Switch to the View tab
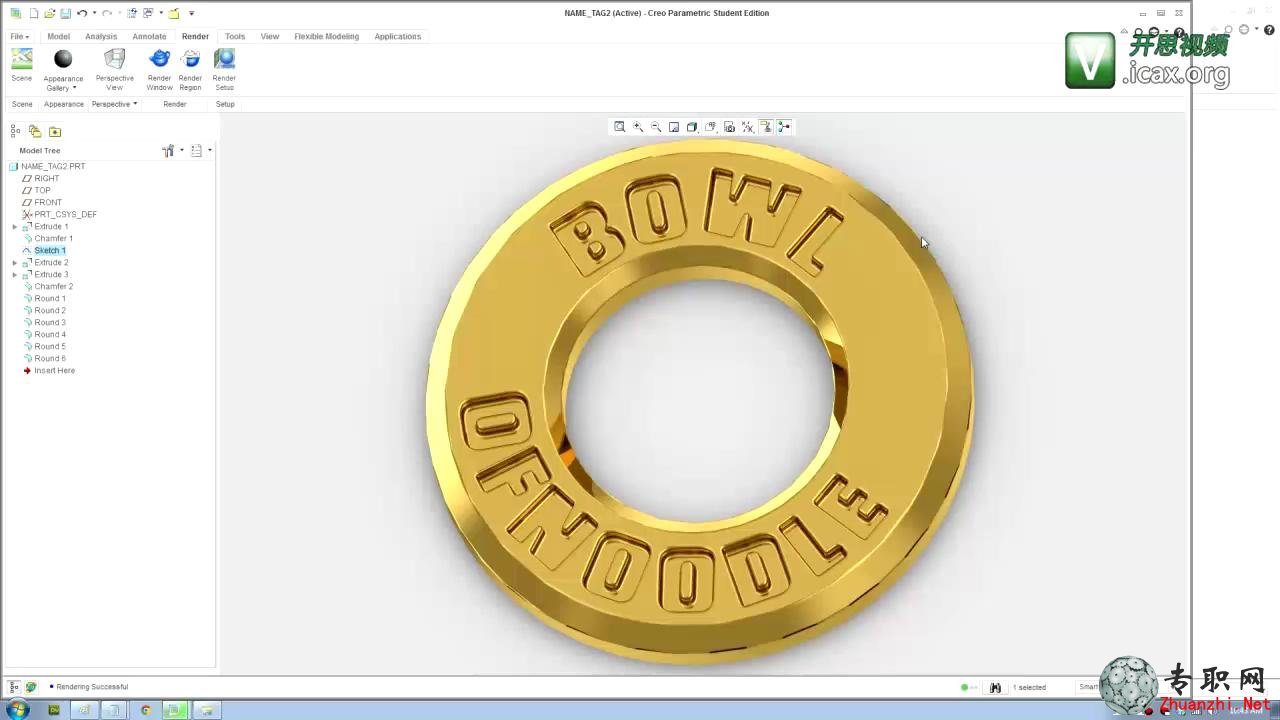Screen dimensions: 1280x720 pos(270,36)
